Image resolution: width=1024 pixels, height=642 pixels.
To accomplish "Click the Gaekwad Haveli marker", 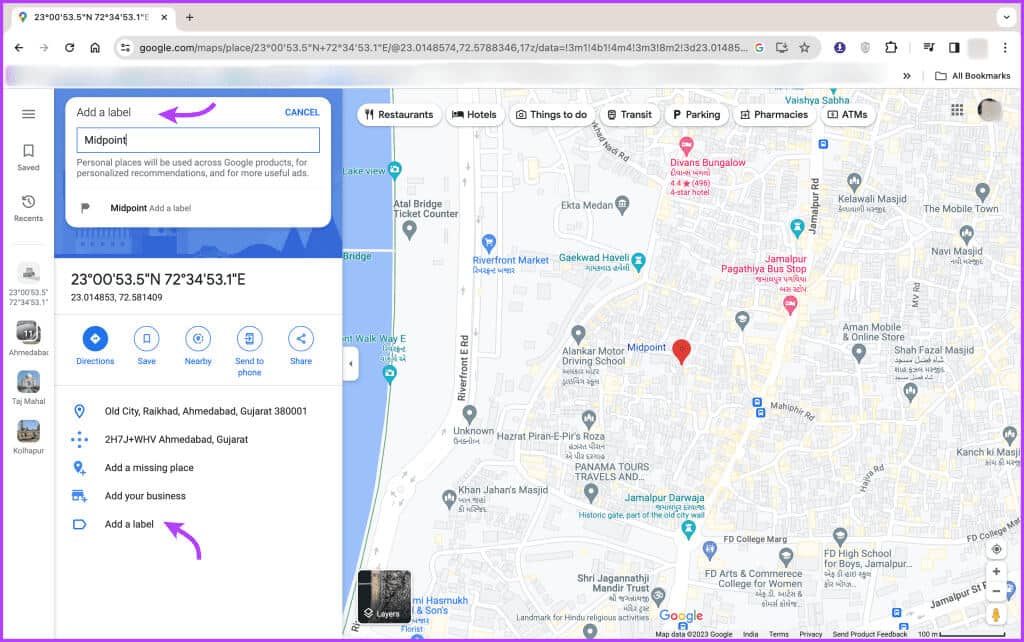I will [639, 261].
